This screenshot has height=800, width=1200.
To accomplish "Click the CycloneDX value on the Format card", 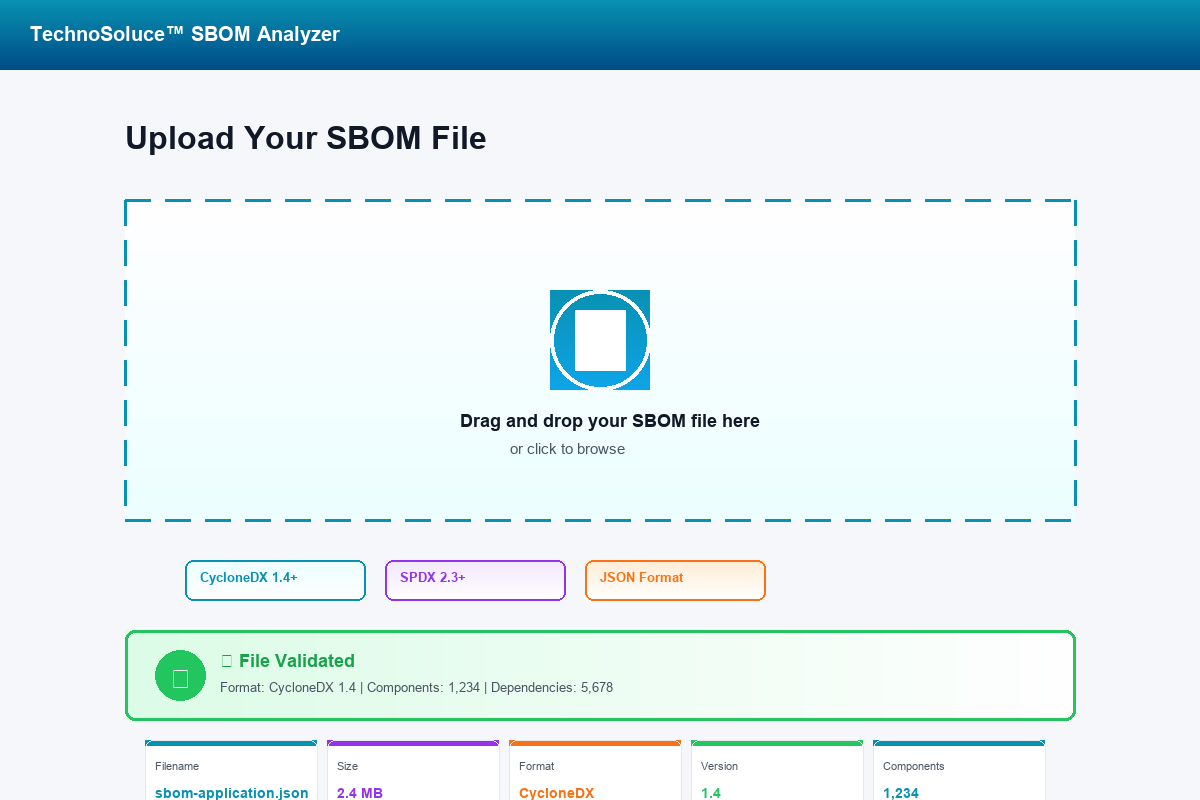I will 557,793.
